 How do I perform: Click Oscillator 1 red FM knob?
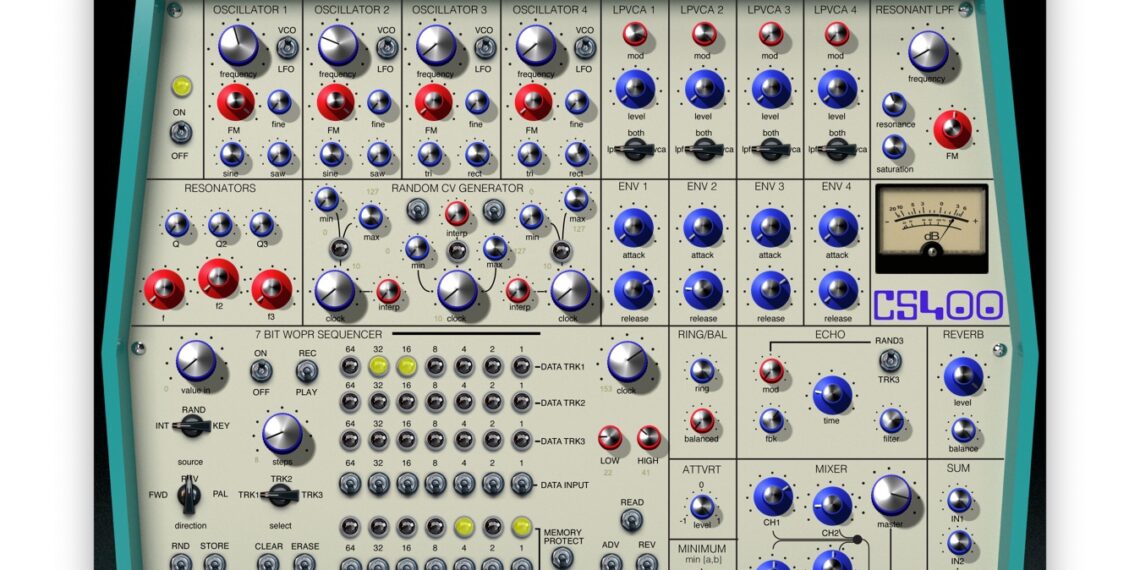point(236,102)
